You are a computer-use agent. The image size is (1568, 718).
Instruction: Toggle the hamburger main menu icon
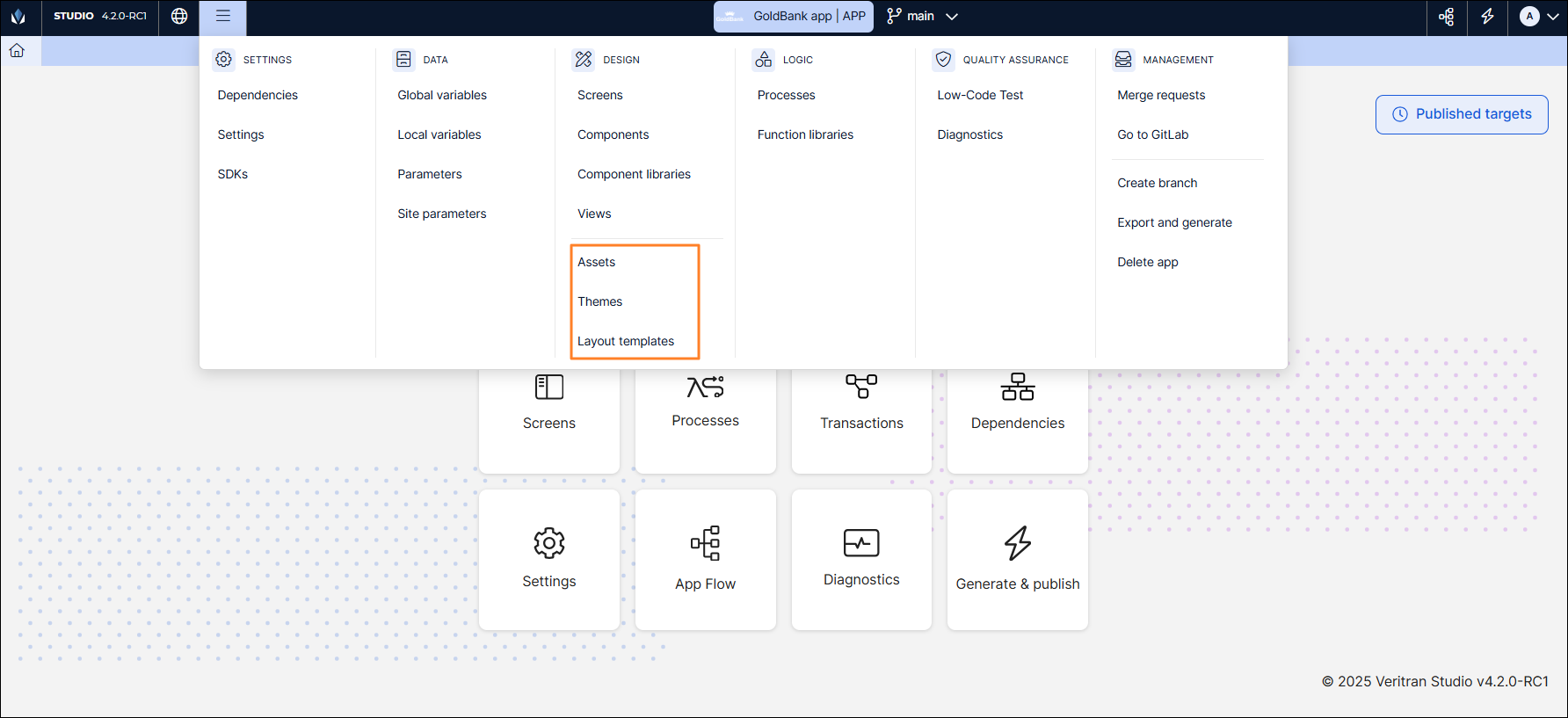tap(223, 17)
